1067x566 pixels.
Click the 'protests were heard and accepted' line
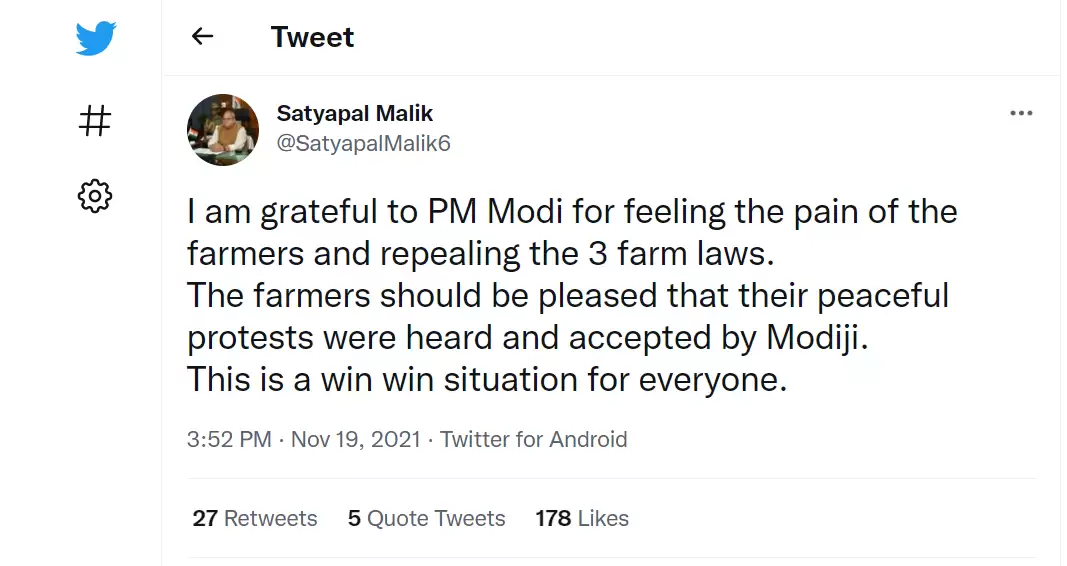coord(528,338)
